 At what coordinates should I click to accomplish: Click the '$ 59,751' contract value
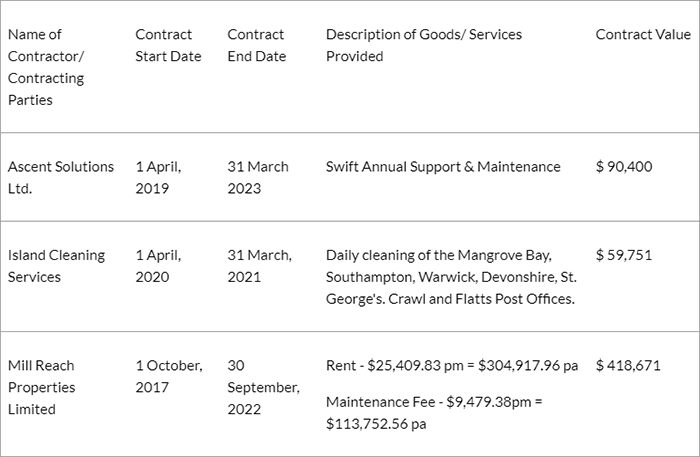tap(624, 254)
